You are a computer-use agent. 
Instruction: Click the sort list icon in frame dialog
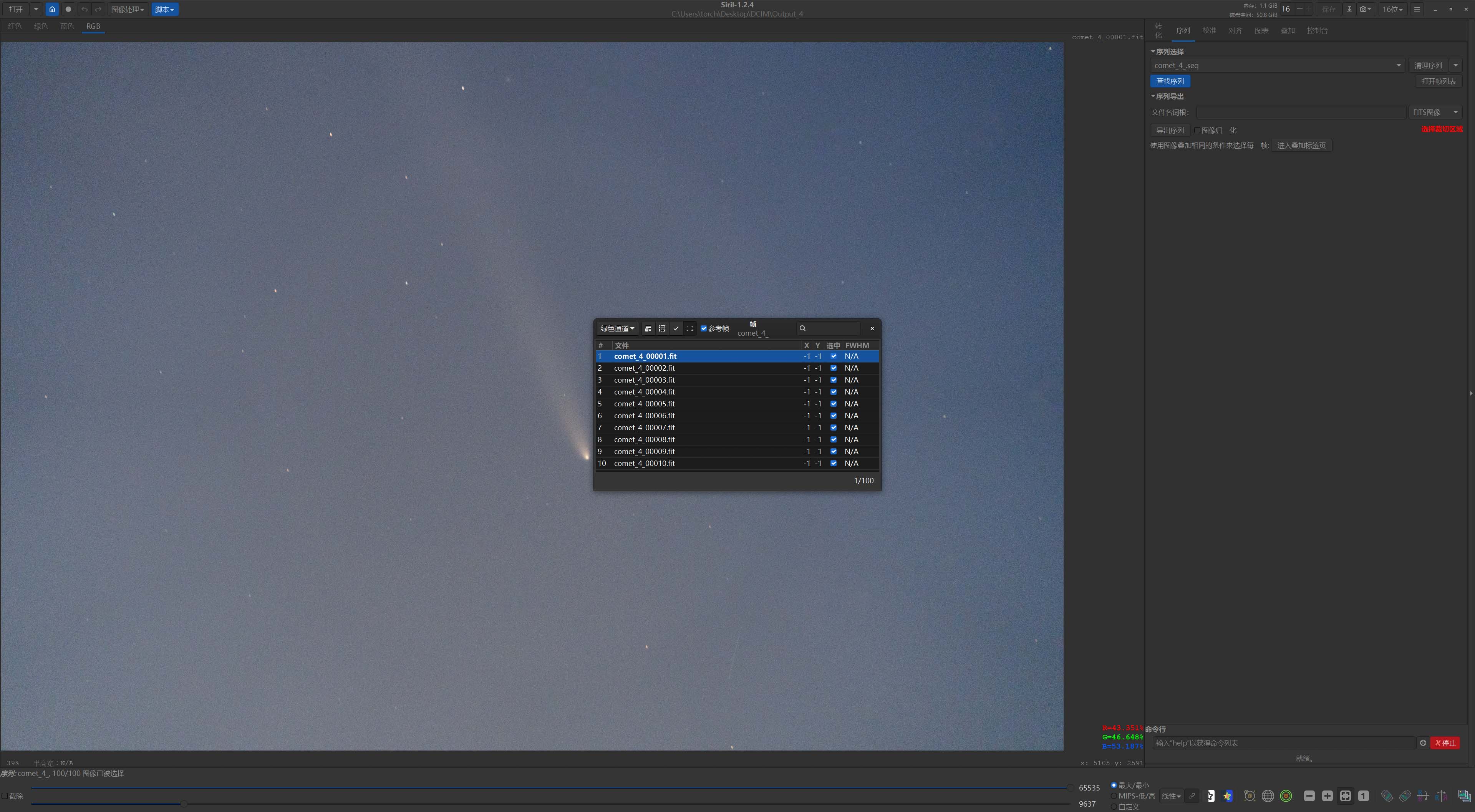(x=648, y=328)
